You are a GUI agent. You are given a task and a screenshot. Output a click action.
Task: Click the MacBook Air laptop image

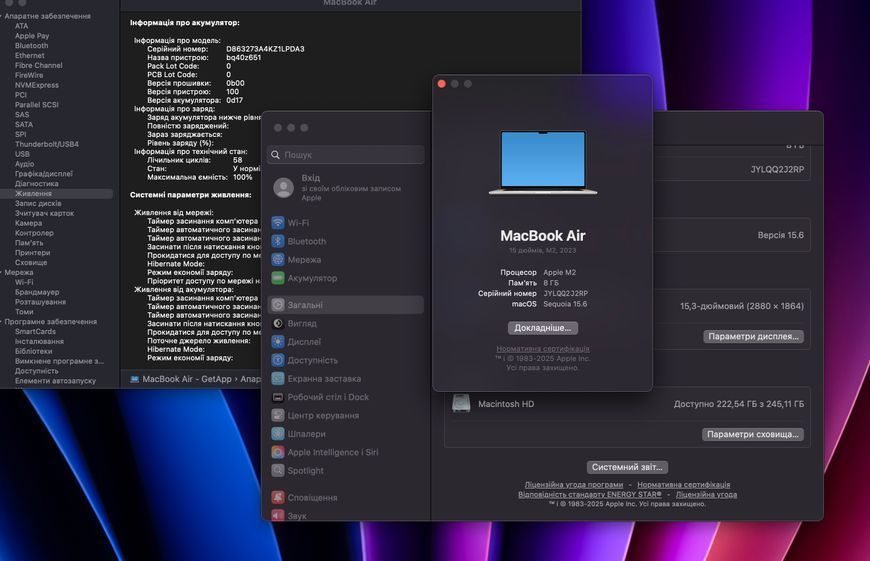(x=543, y=162)
